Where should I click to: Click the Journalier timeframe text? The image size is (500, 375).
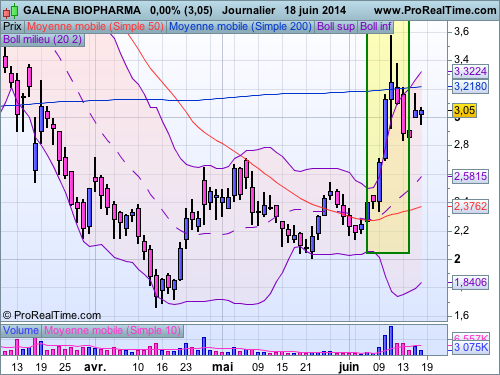pos(249,10)
